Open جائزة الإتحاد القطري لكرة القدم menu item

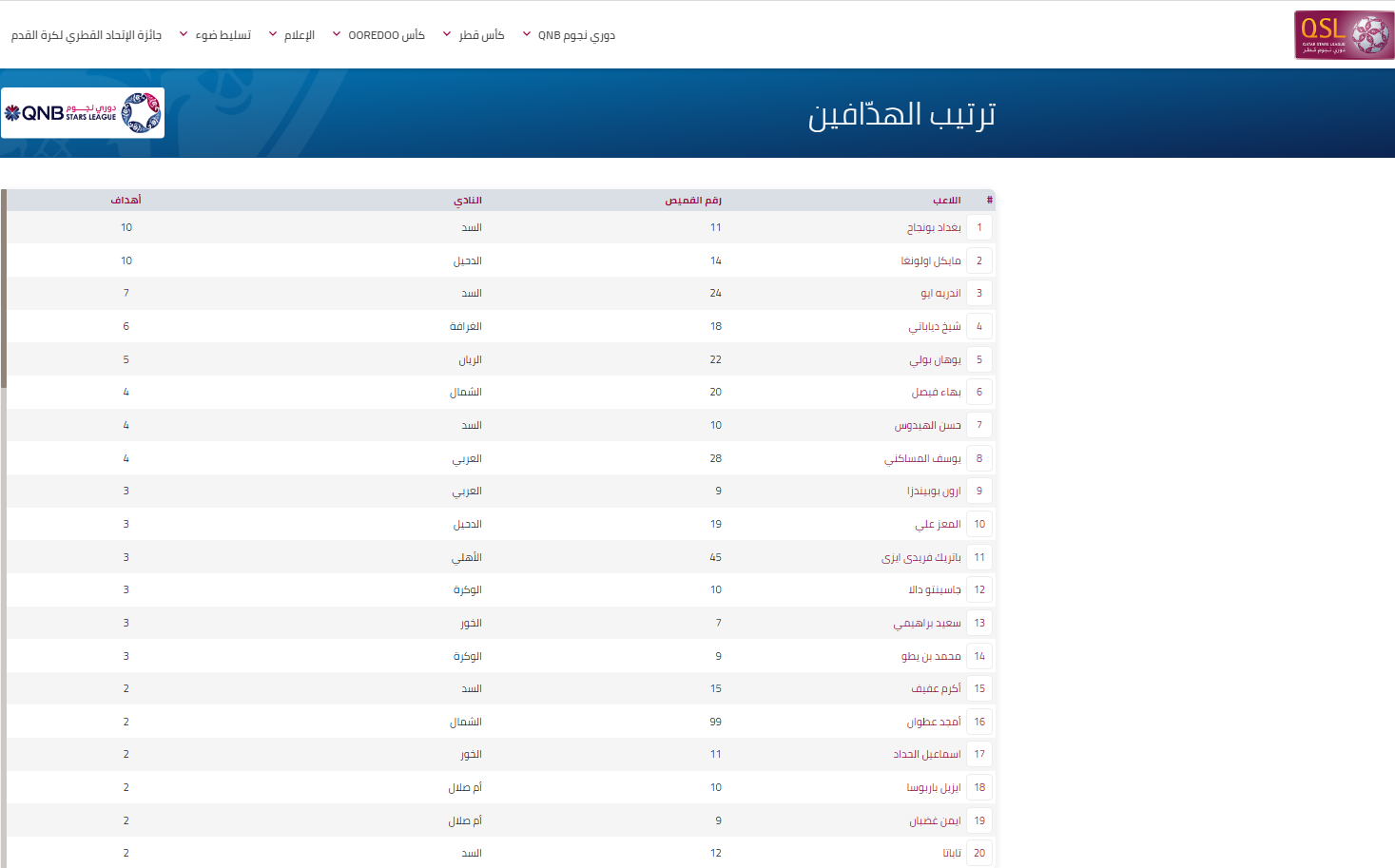click(87, 35)
